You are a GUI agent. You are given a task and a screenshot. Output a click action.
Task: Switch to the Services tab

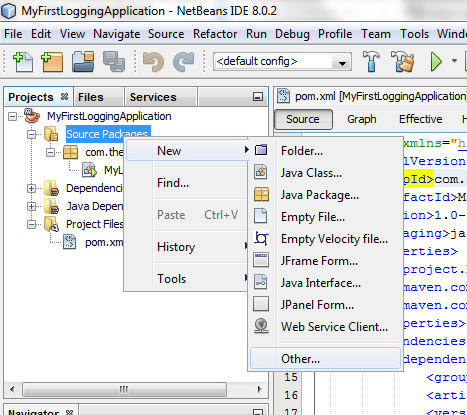tap(153, 97)
